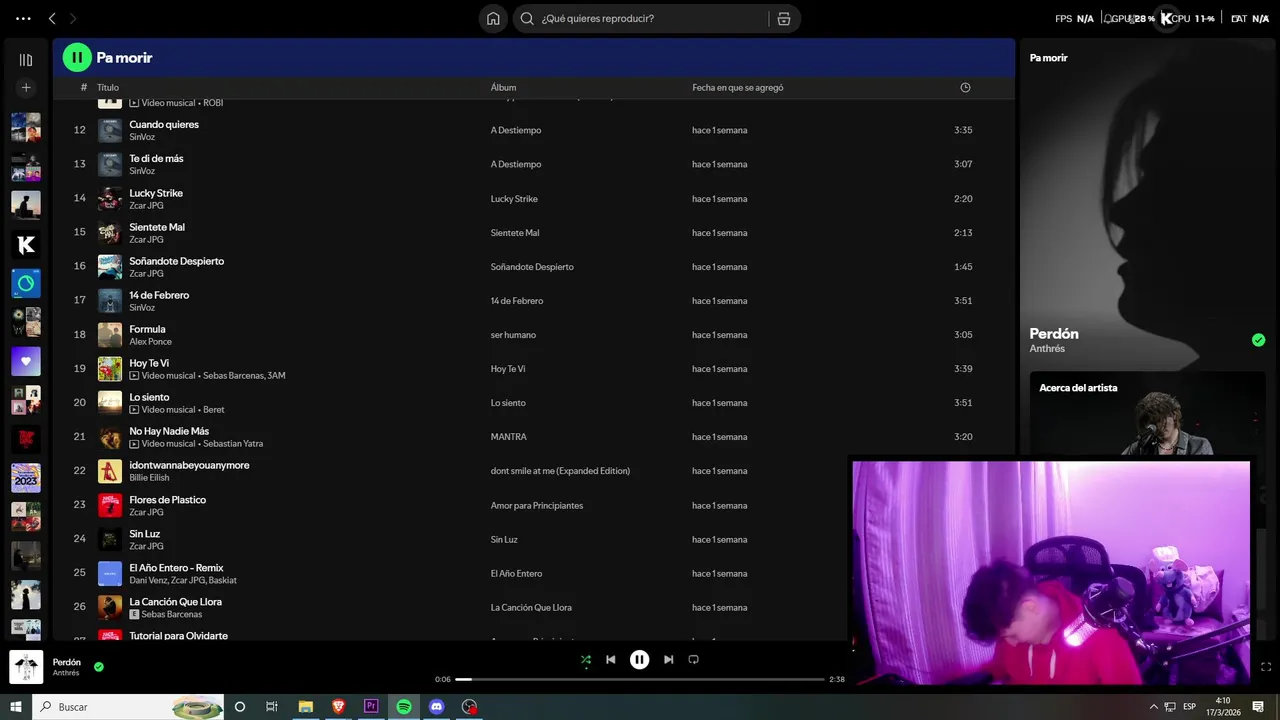
Task: Skip to the previous track
Action: 611,660
